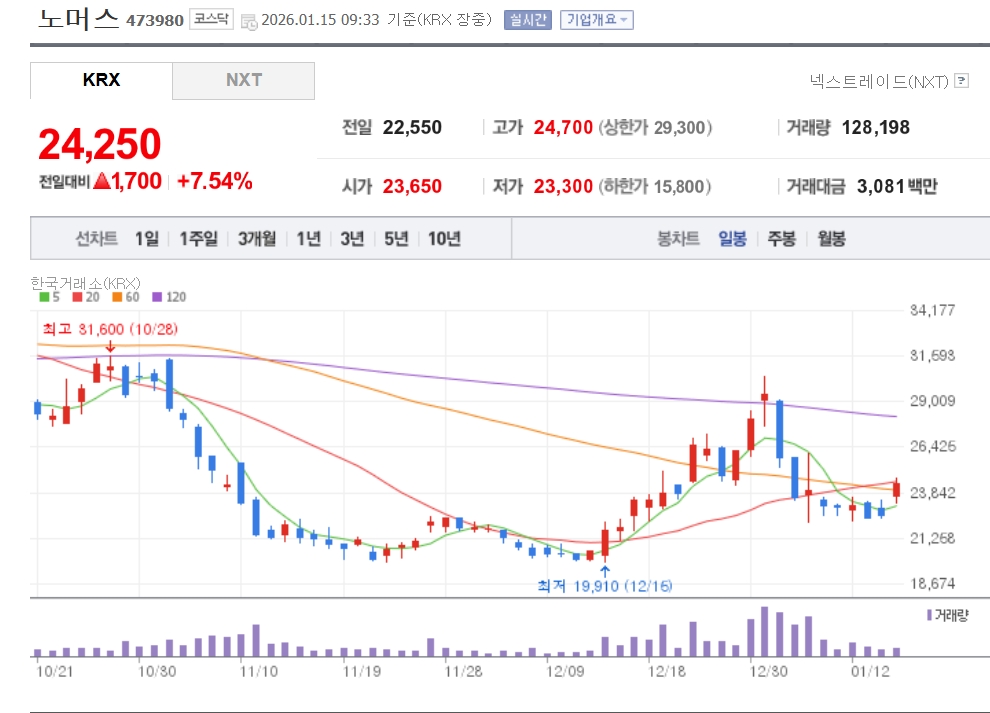Click the 12/30 date axis label
The width and height of the screenshot is (990, 713).
pyautogui.click(x=768, y=671)
